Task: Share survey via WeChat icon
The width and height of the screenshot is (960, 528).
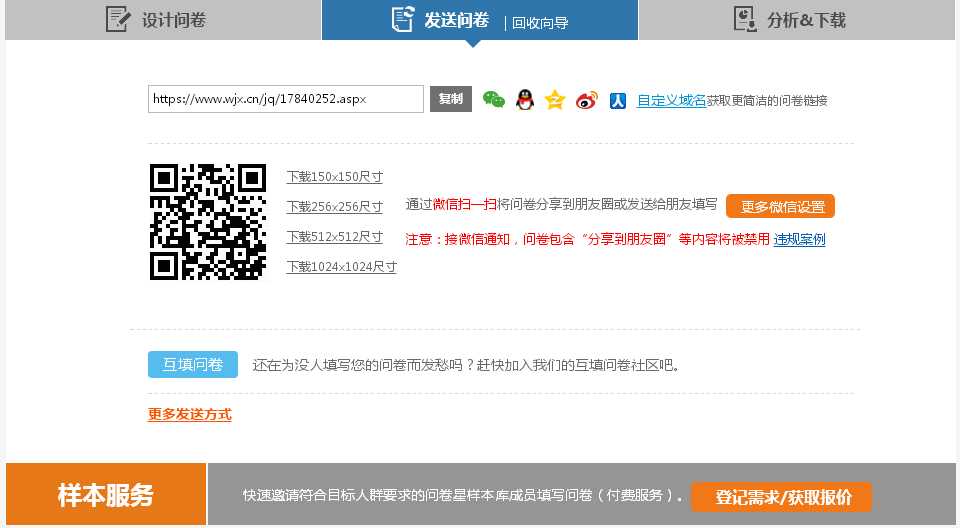Action: [x=493, y=99]
